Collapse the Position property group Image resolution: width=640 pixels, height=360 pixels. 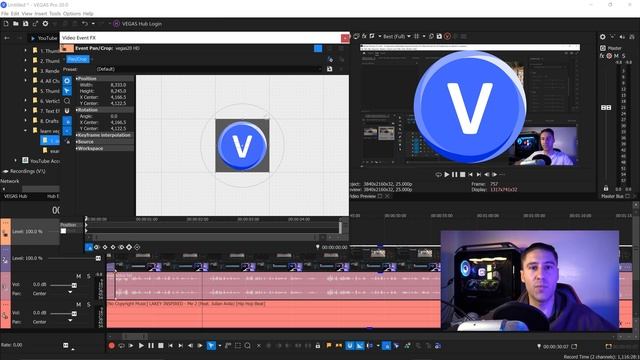click(77, 78)
